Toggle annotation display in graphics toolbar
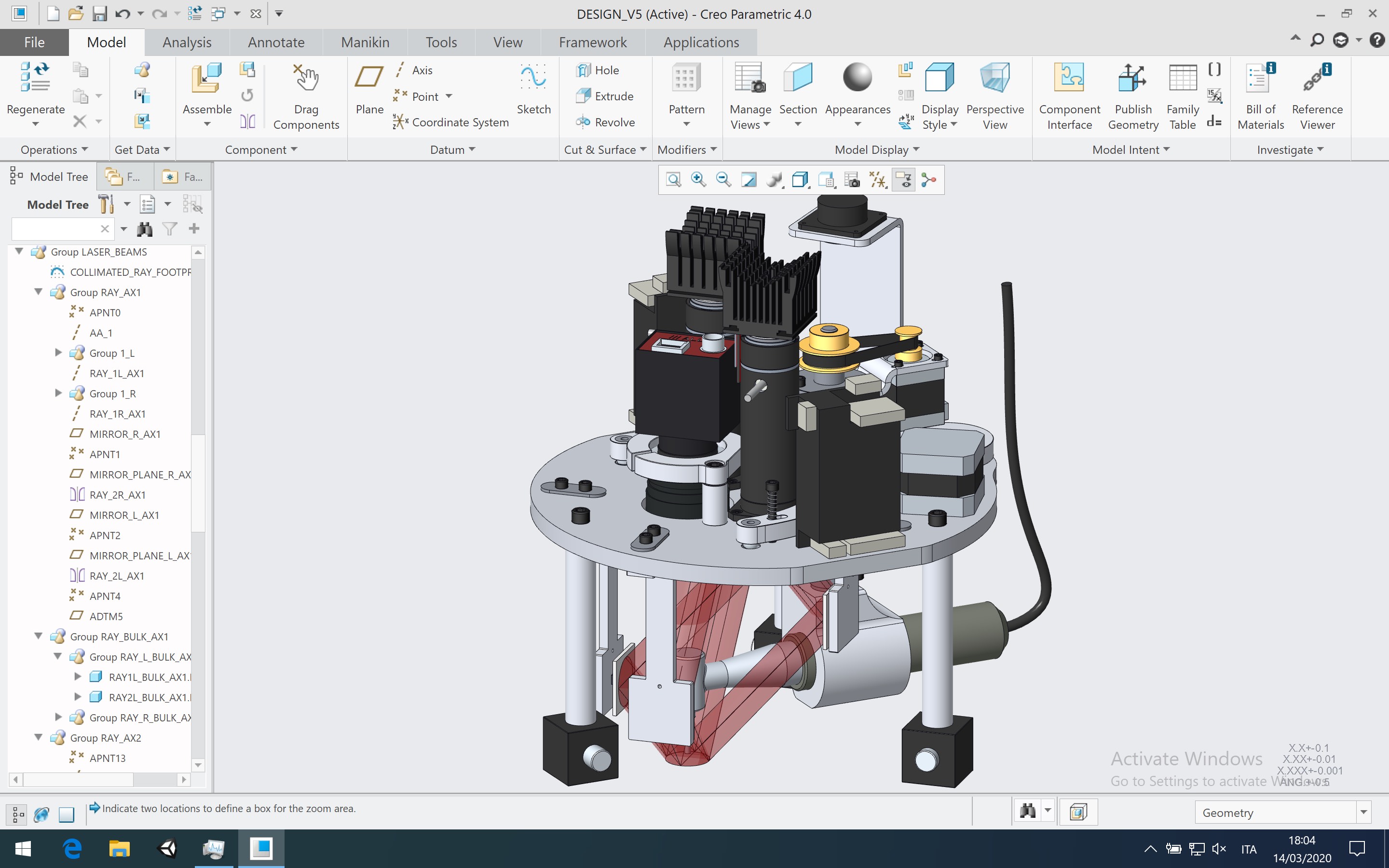The image size is (1389, 868). coord(903,180)
